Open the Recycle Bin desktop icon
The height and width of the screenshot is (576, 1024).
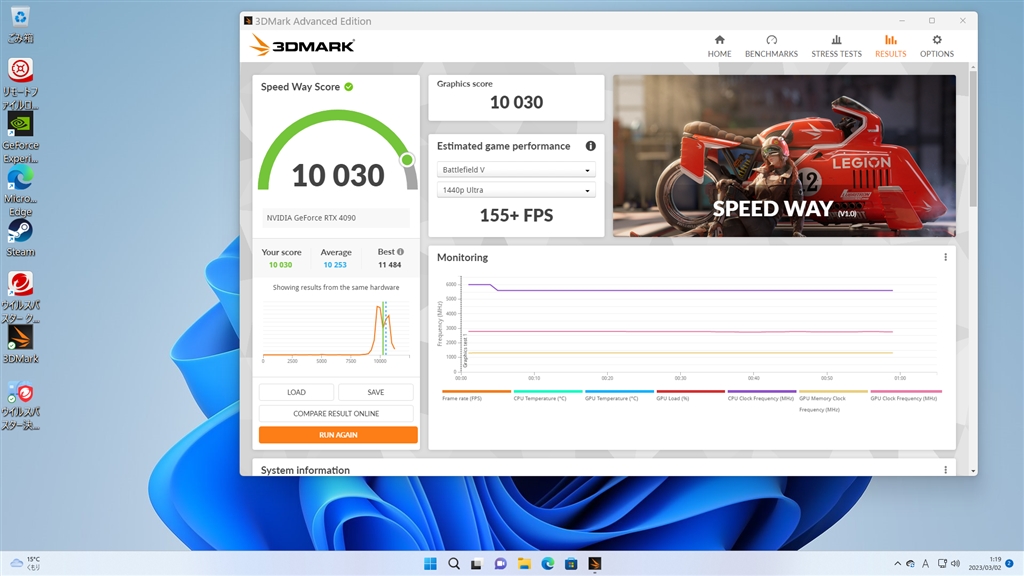[20, 25]
